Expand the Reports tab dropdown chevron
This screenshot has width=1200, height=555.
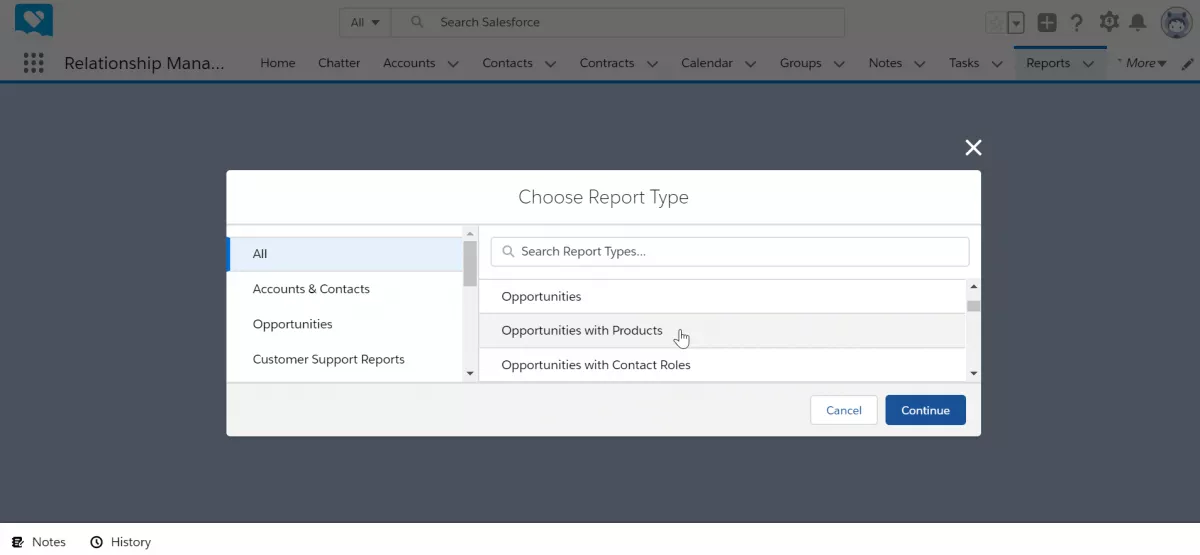[x=1088, y=64]
